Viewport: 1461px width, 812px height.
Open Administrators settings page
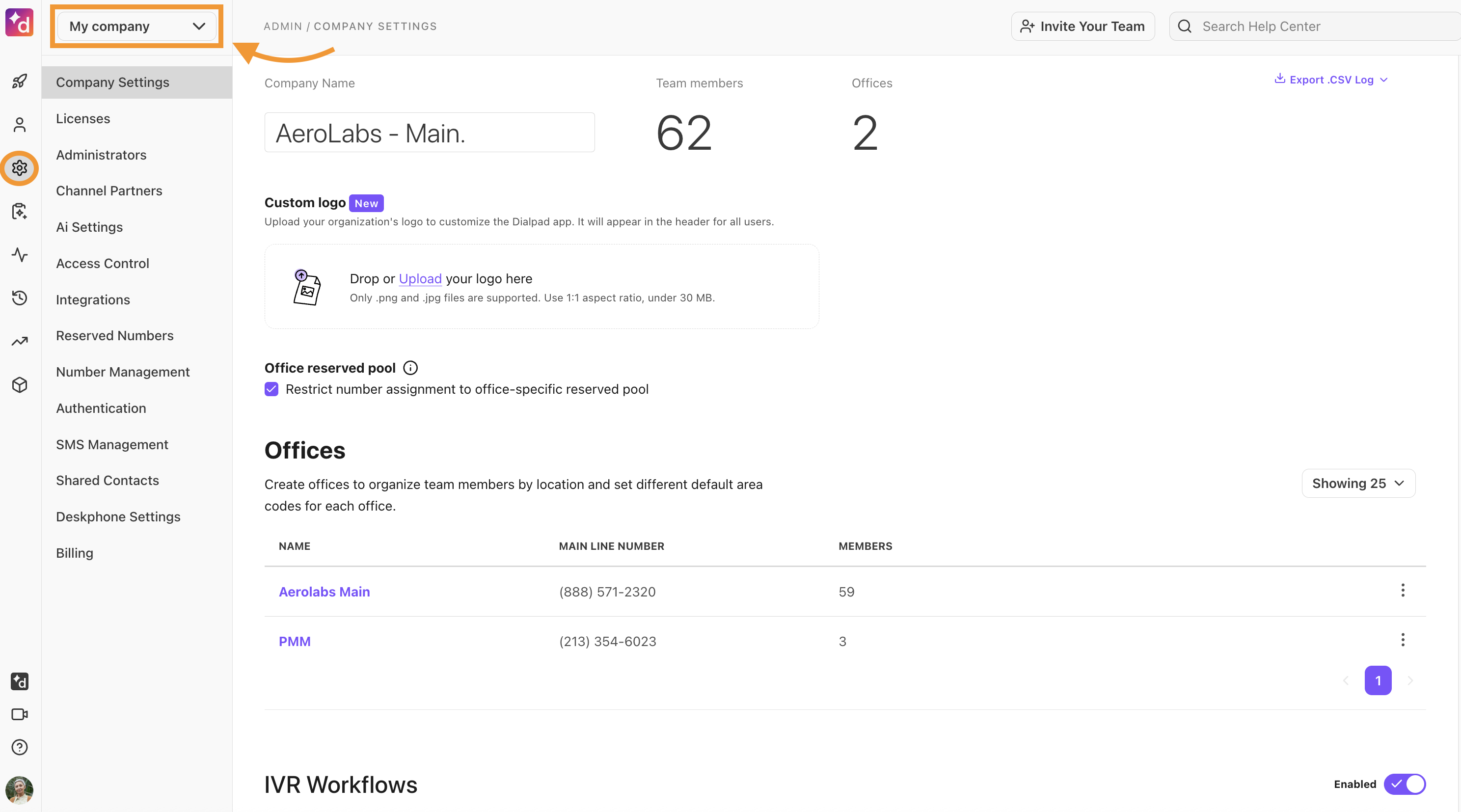tap(101, 155)
